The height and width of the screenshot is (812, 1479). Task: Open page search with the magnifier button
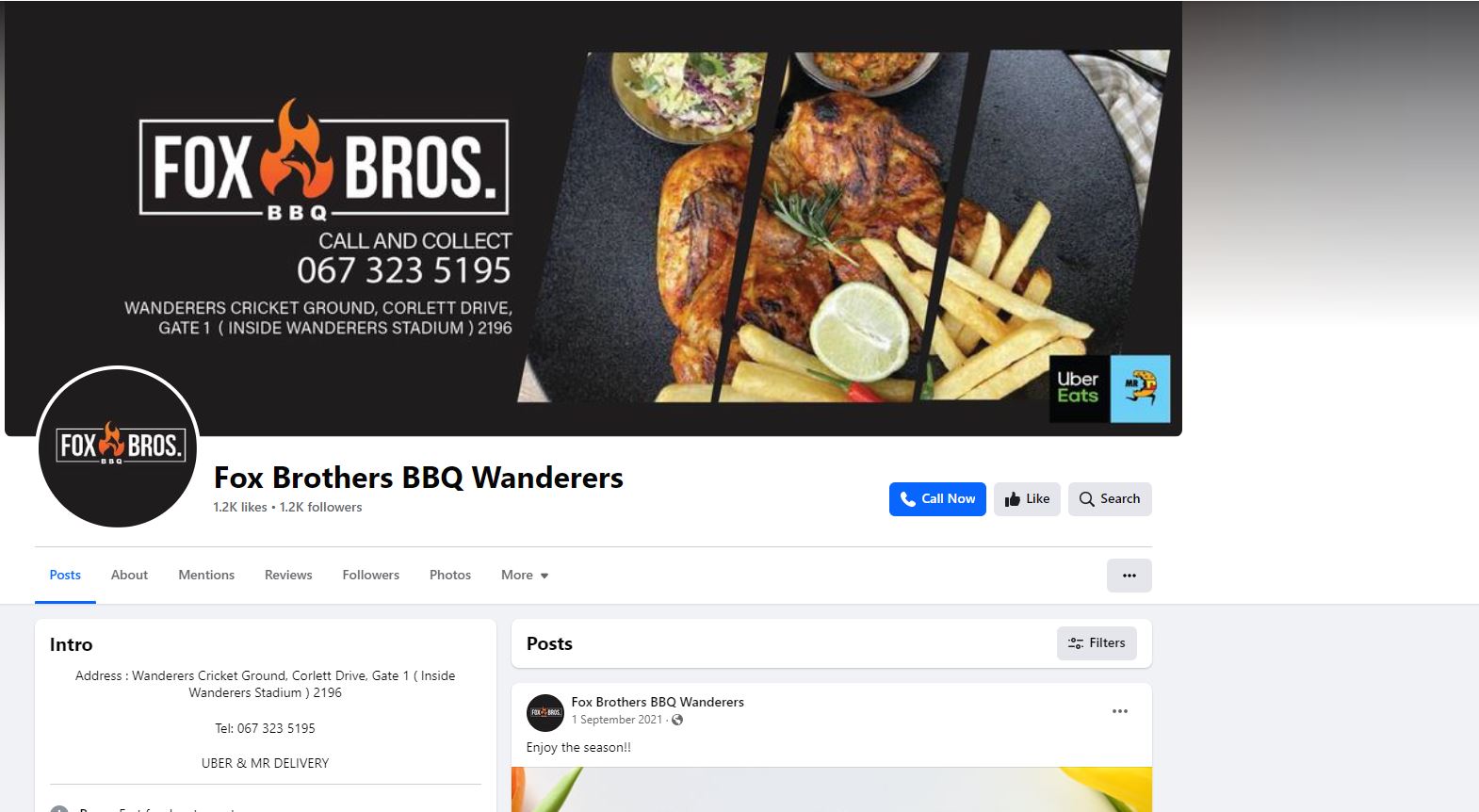[x=1110, y=499]
